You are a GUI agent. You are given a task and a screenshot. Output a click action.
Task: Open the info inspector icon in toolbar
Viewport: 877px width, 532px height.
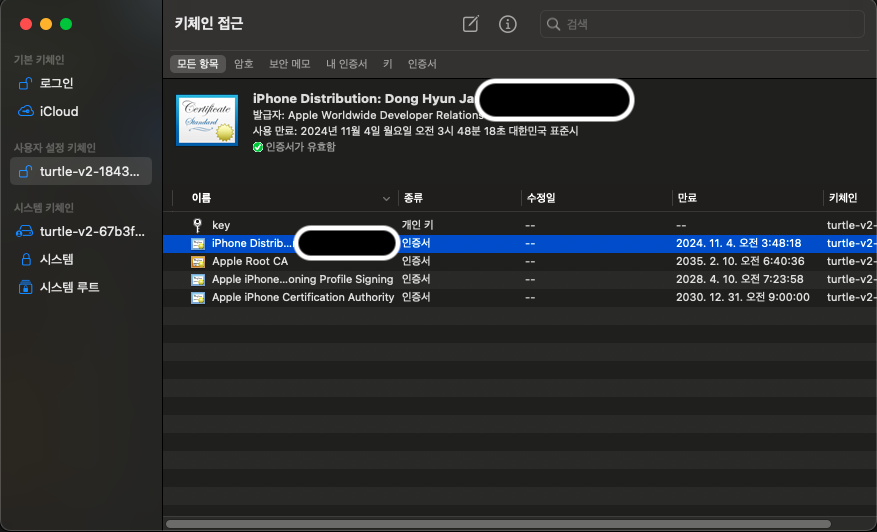pos(507,24)
